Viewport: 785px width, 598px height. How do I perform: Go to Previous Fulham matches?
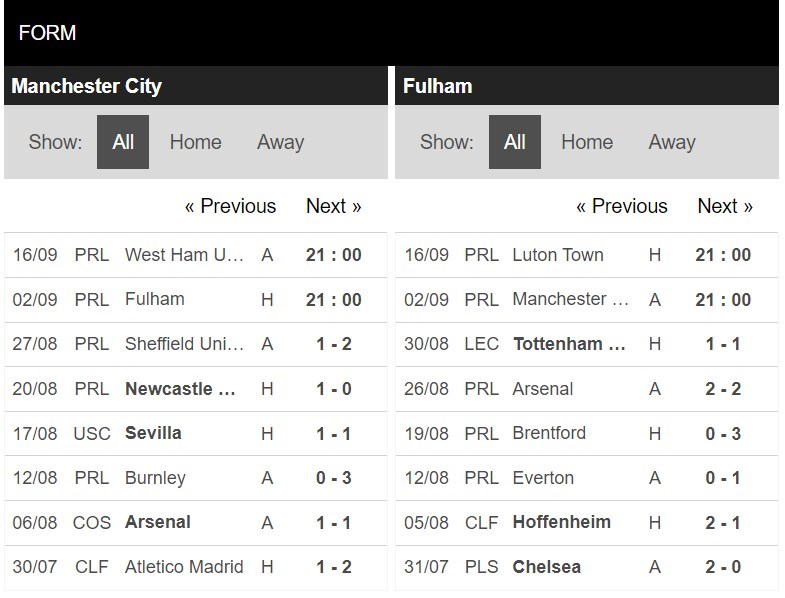[622, 206]
